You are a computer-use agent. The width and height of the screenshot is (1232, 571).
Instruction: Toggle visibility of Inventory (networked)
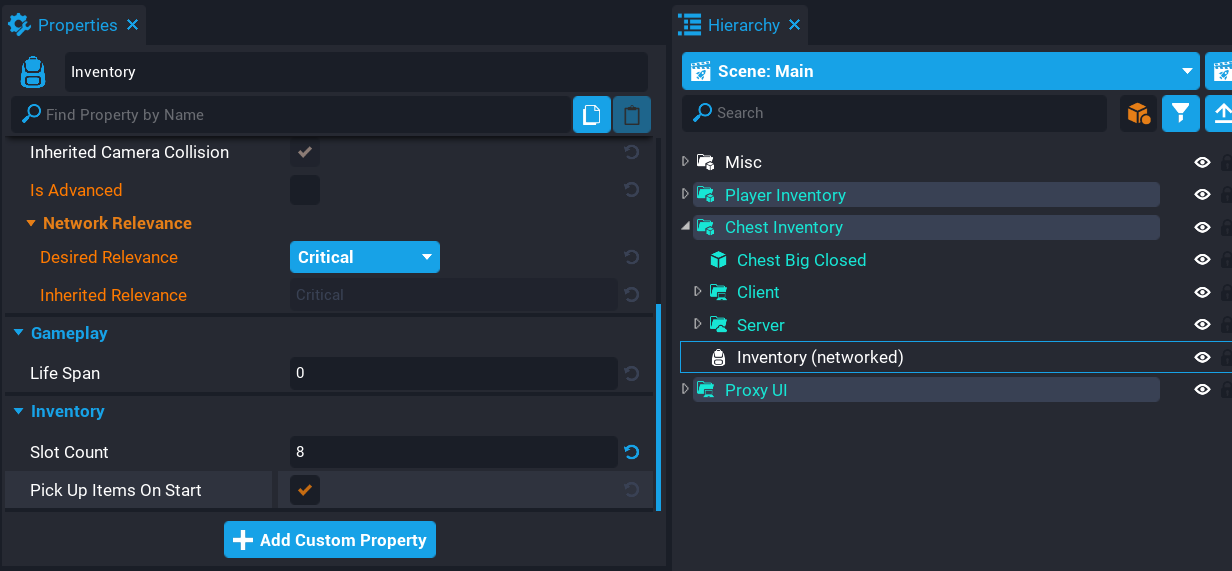(1202, 357)
